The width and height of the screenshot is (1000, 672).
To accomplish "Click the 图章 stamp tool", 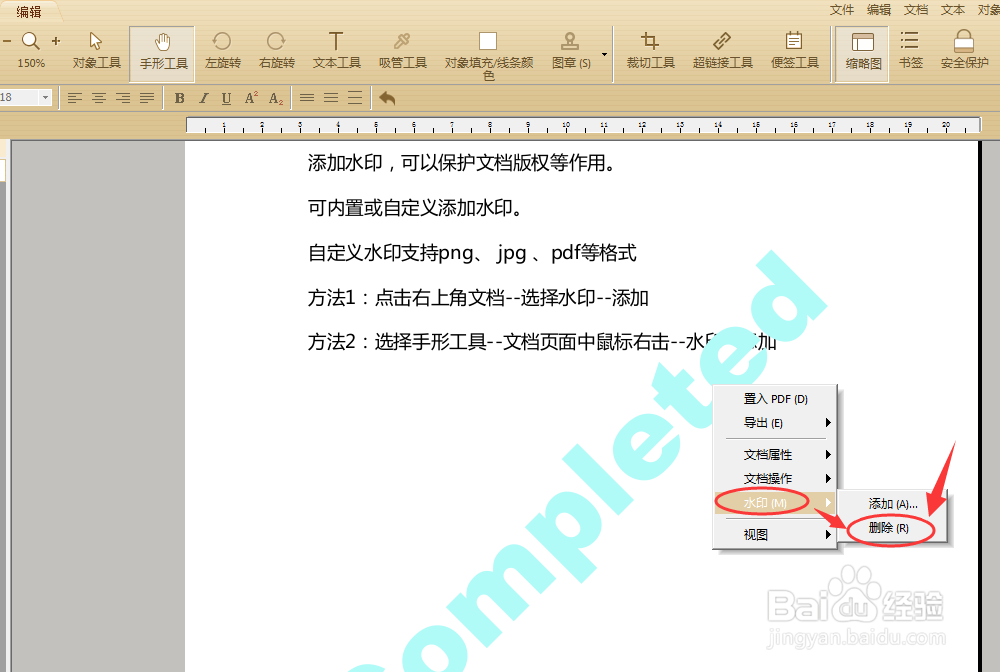I will (571, 51).
